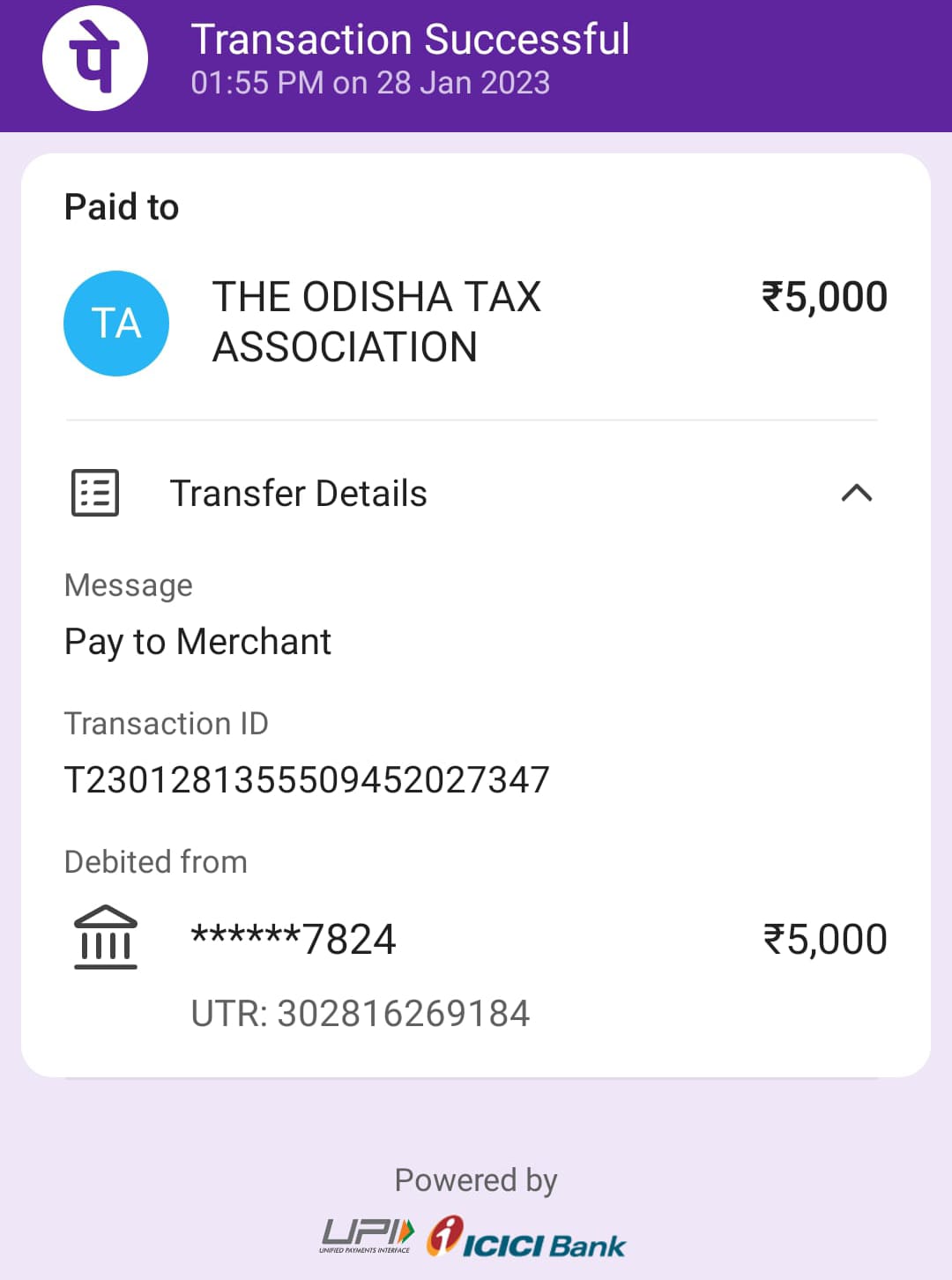Click the masked account number ending 7824
The image size is (952, 1280).
pos(294,939)
